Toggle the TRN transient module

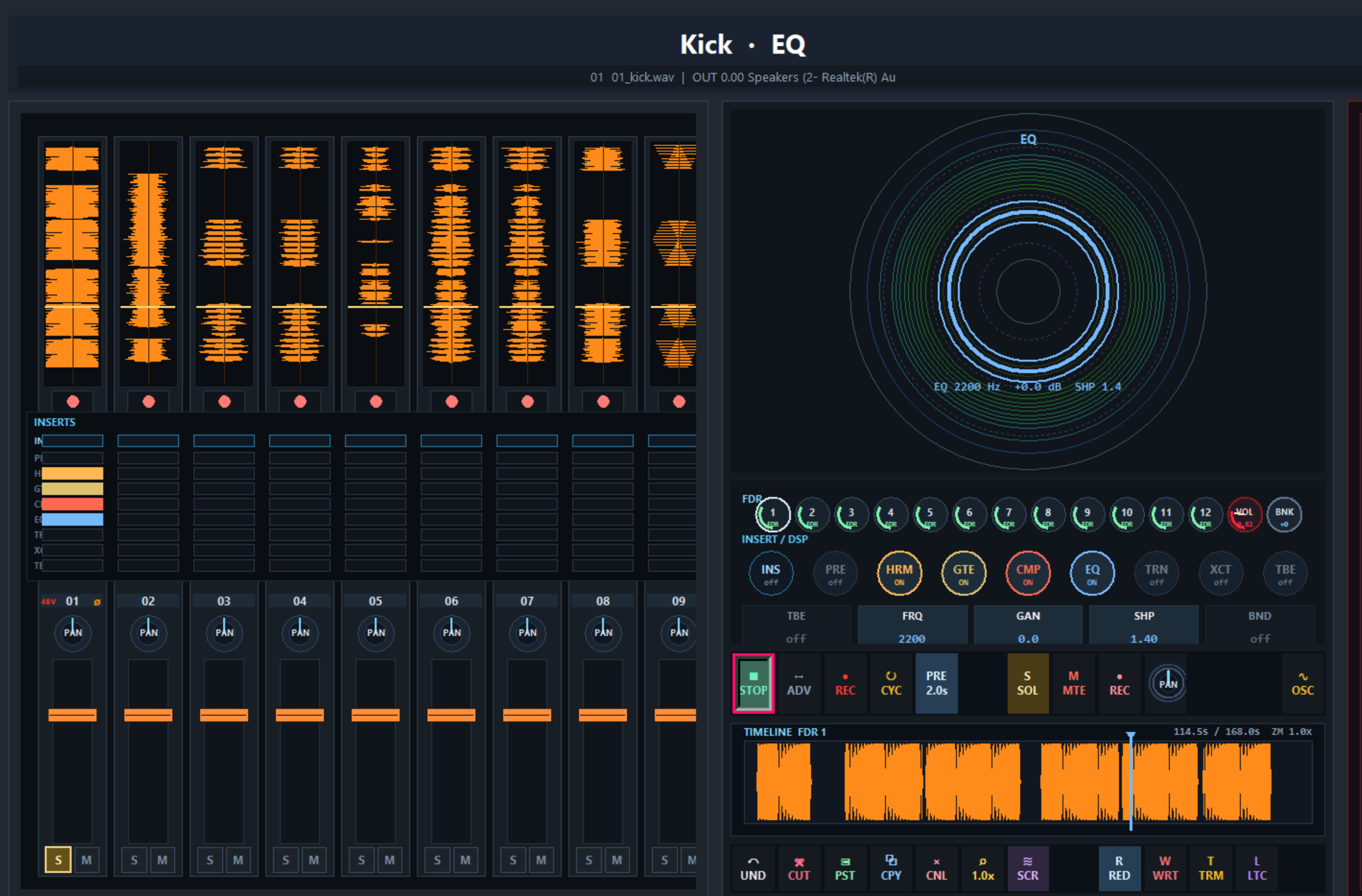point(1156,573)
